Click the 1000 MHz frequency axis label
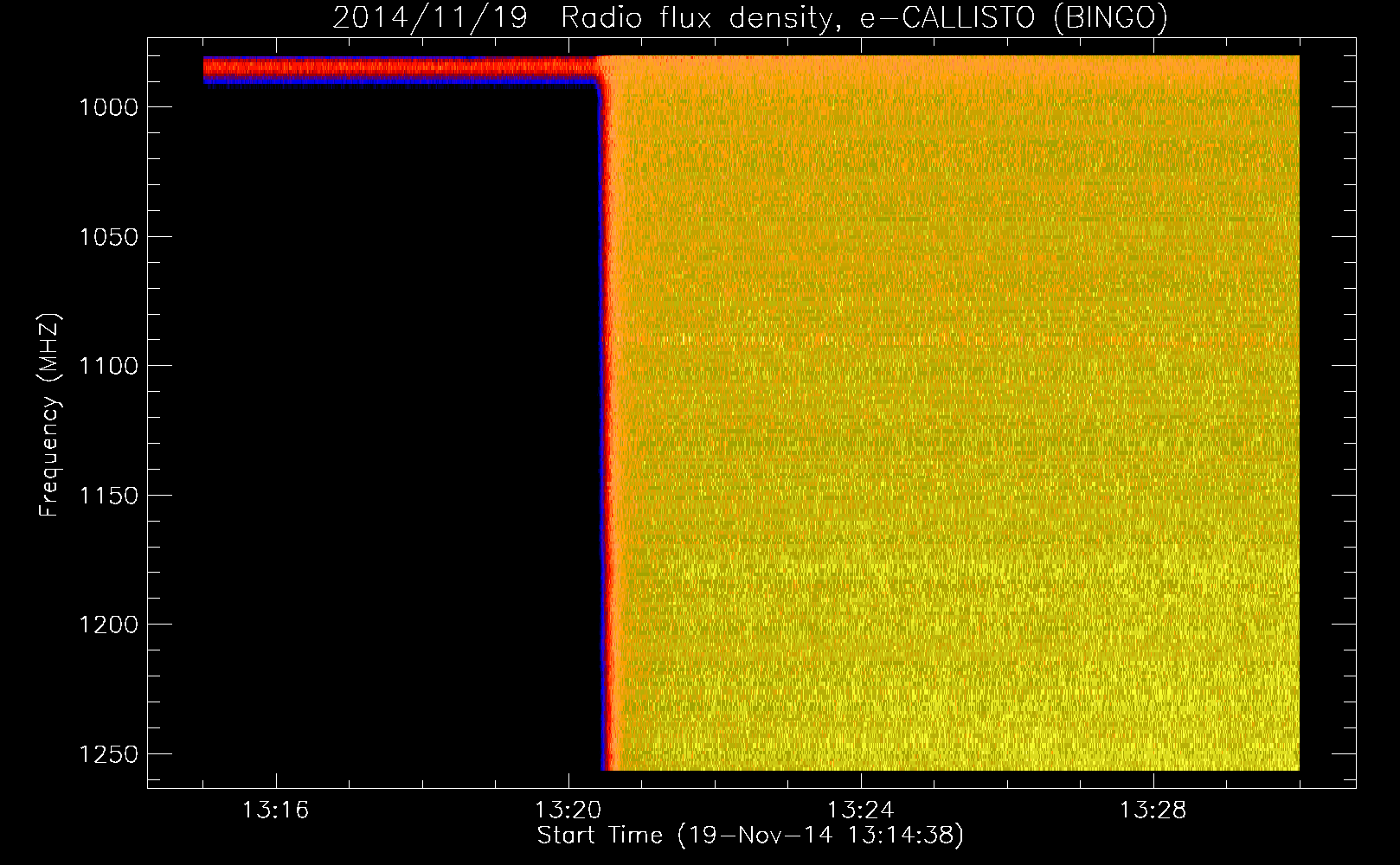The width and height of the screenshot is (1400, 865). coord(108,107)
